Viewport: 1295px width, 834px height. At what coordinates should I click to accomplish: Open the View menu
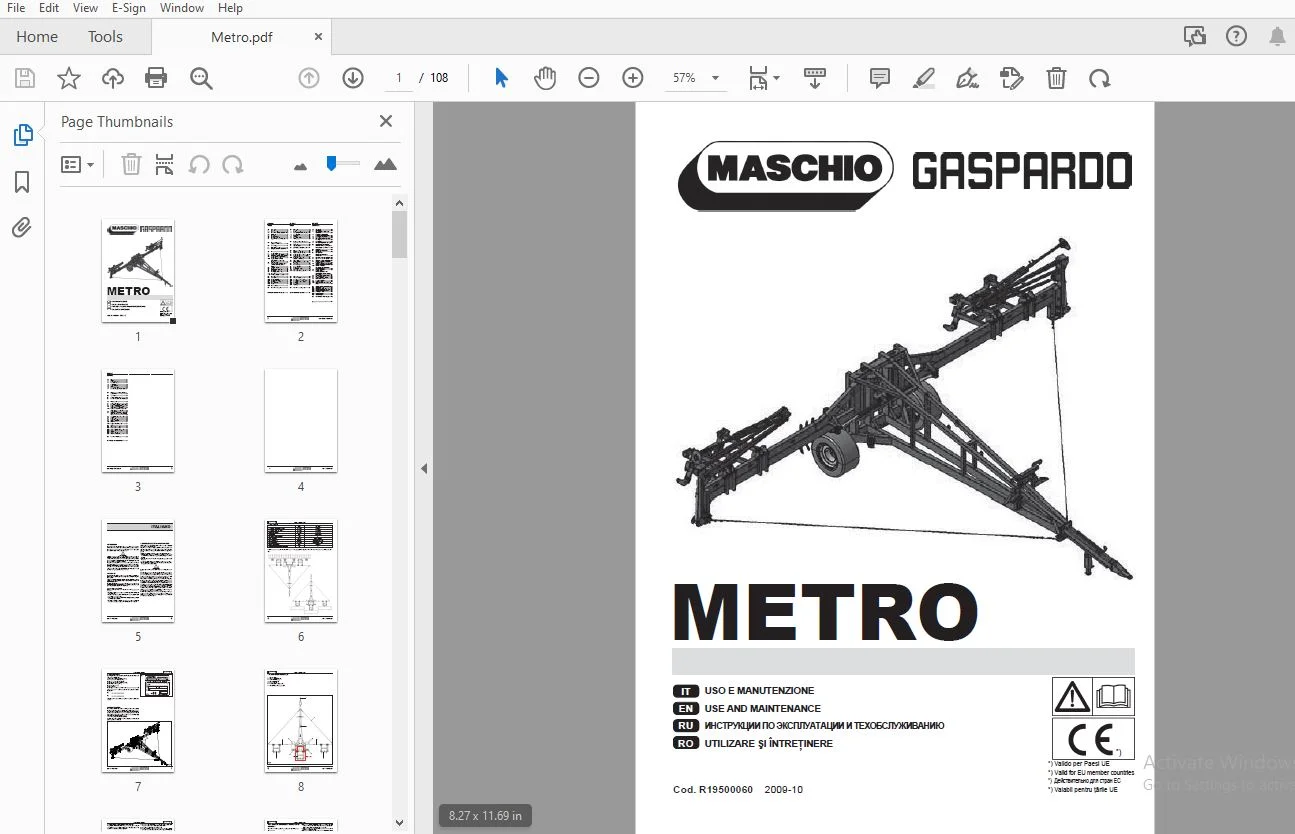click(x=86, y=8)
